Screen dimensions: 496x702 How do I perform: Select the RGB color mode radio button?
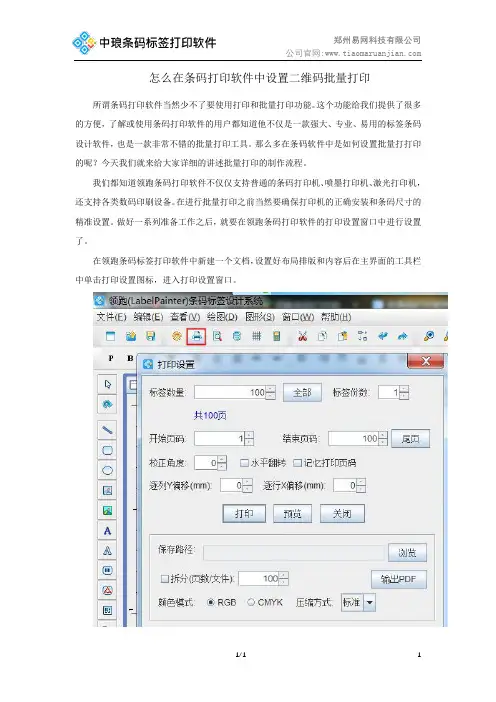(x=211, y=603)
